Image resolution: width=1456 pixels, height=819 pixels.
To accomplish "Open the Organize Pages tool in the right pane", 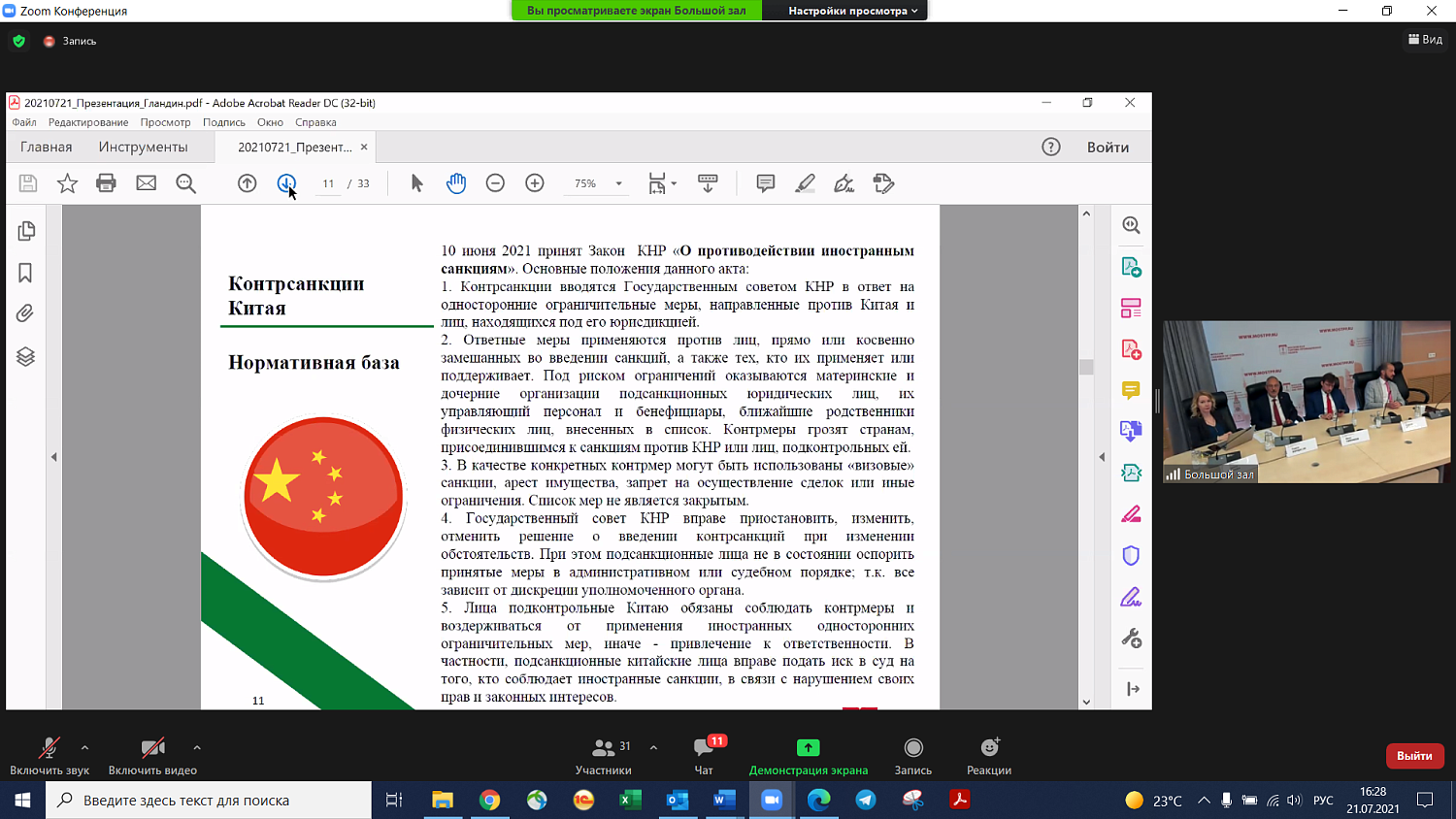I will click(x=1131, y=309).
